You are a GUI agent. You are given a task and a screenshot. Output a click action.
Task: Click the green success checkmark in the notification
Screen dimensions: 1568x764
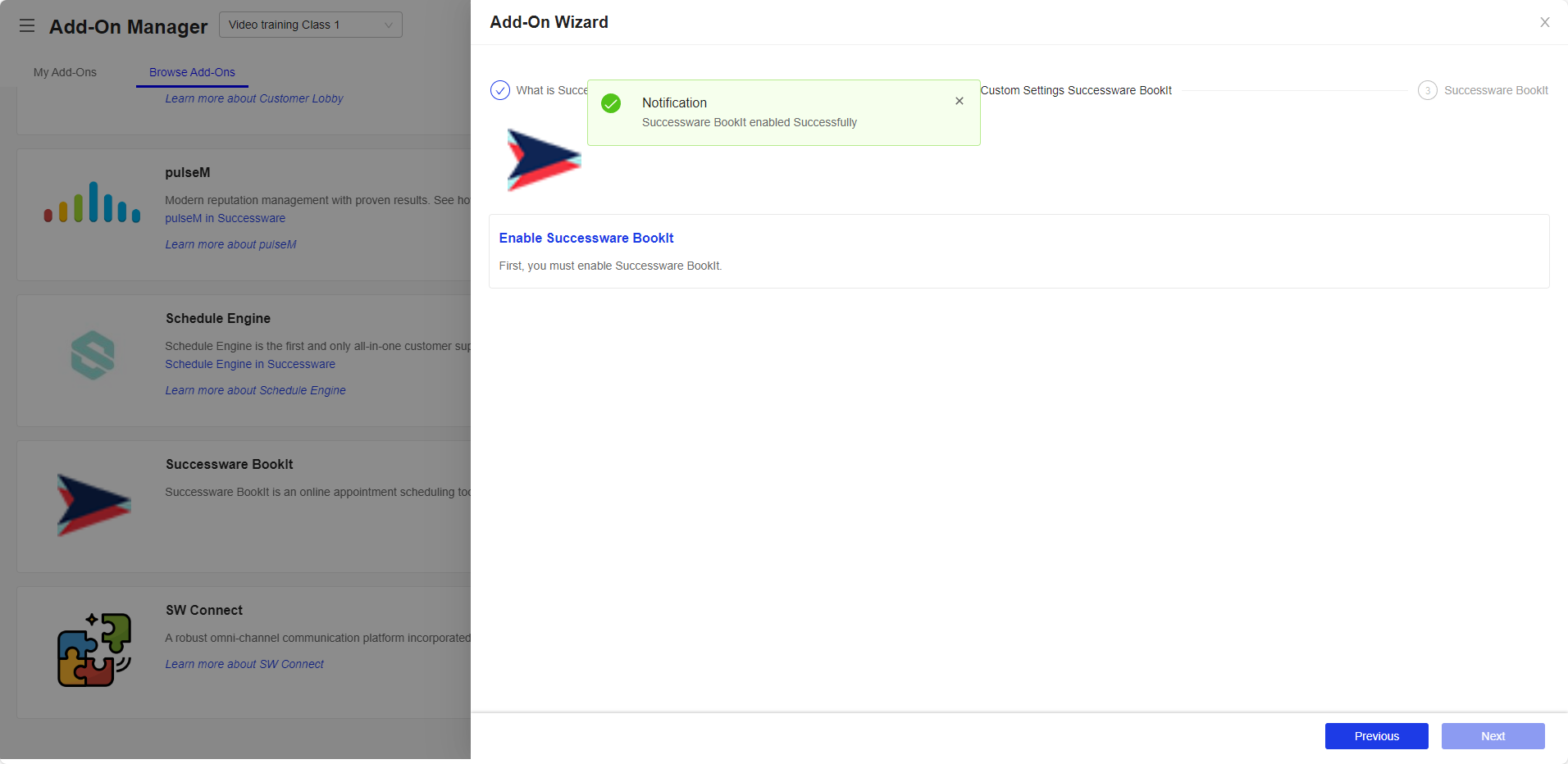coord(611,103)
